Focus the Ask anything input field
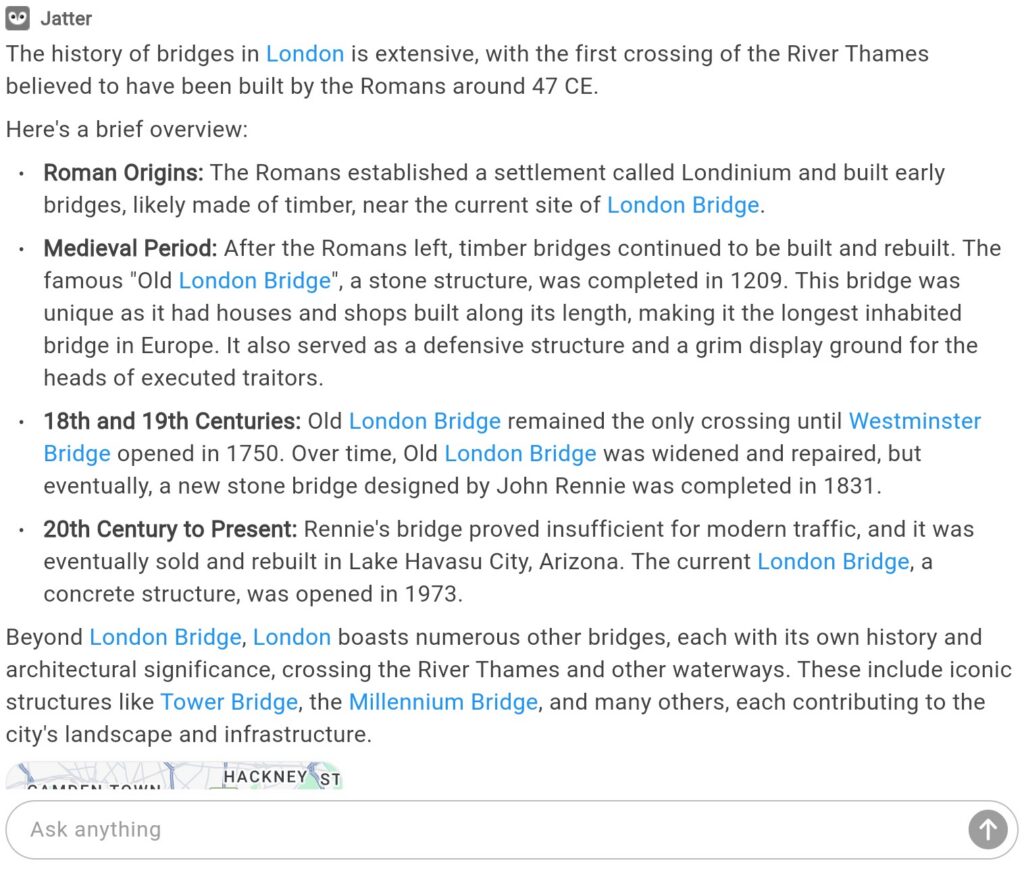The image size is (1024, 869). click(496, 830)
